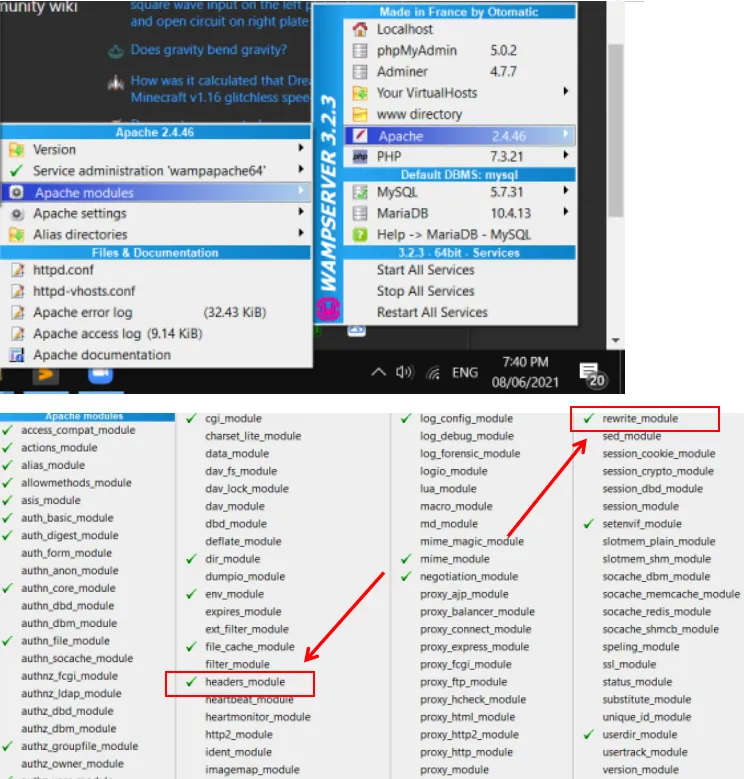The height and width of the screenshot is (779, 744).
Task: Open the Apache modules menu entry
Action: click(x=156, y=192)
